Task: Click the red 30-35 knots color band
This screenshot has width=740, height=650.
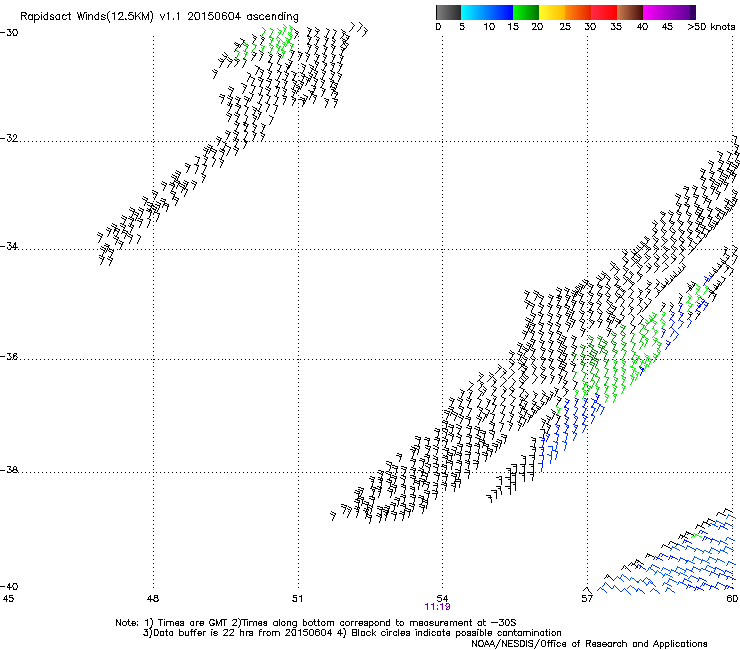Action: (603, 12)
